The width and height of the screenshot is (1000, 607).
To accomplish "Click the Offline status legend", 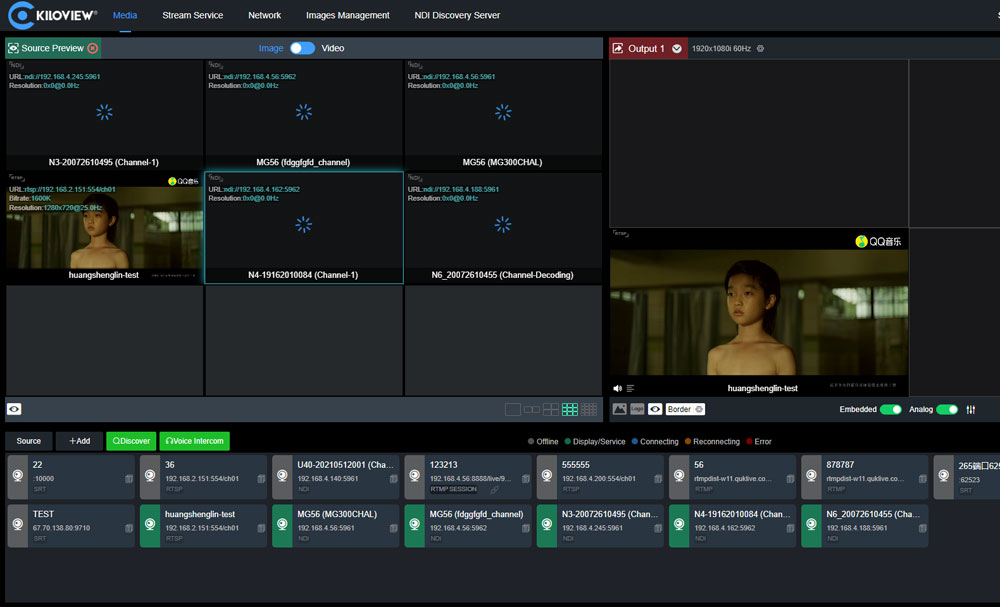I will pos(543,441).
